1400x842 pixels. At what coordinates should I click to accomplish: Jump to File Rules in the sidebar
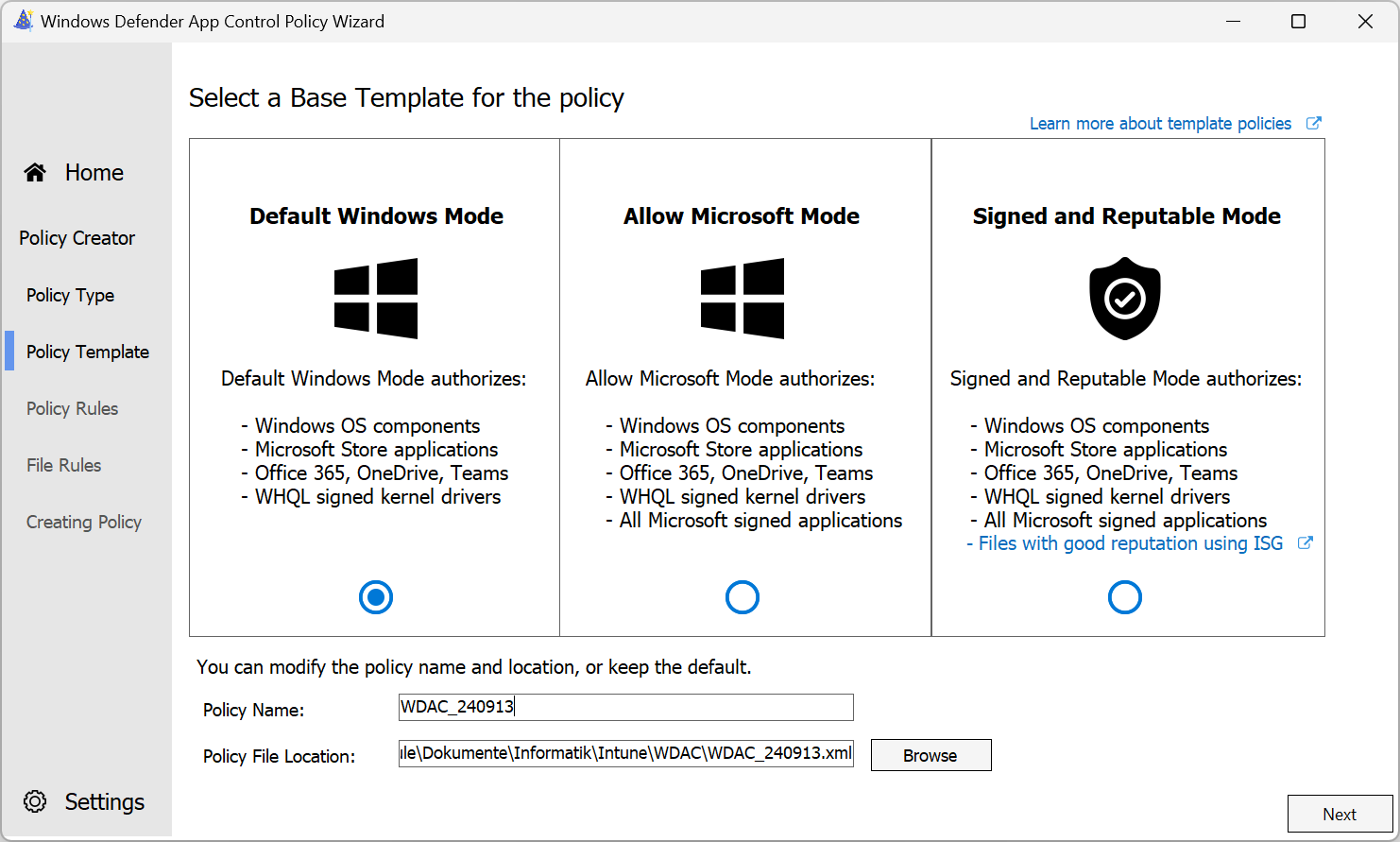point(63,465)
